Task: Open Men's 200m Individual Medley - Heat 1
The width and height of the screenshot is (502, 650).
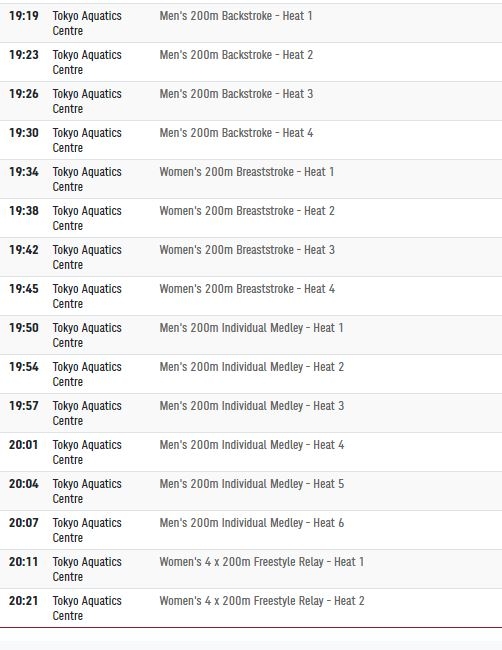Action: [x=252, y=327]
